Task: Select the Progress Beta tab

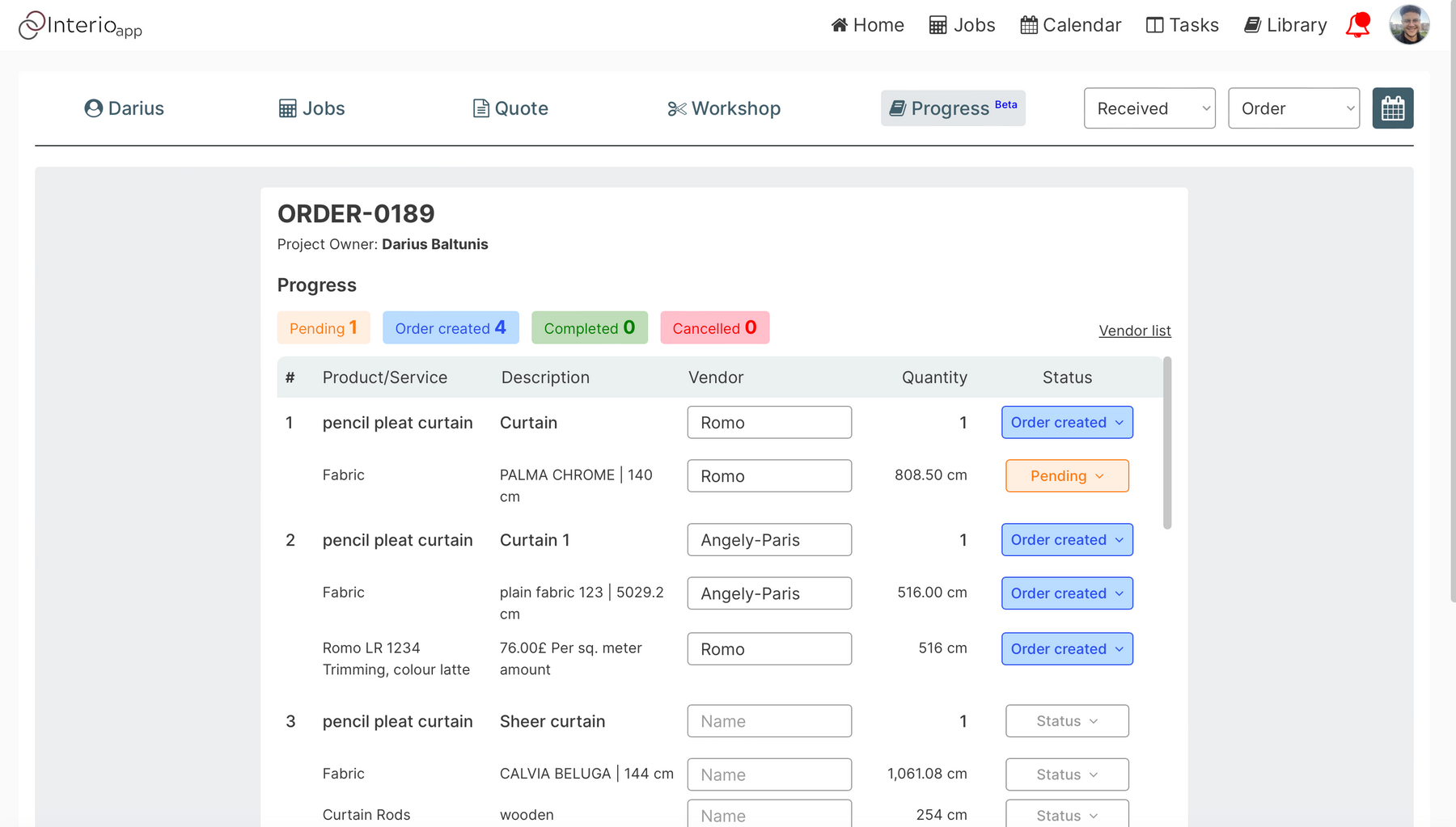Action: click(x=953, y=108)
